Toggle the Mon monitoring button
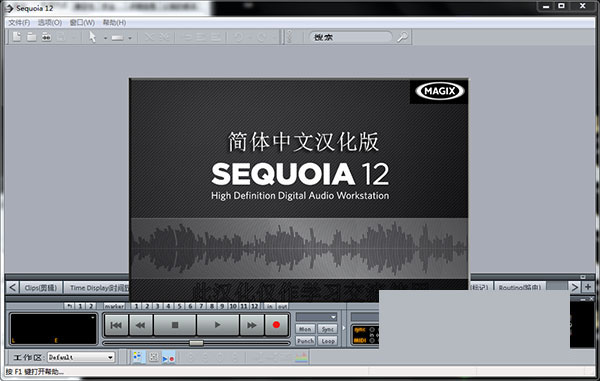This screenshot has height=381, width=600. pos(305,329)
